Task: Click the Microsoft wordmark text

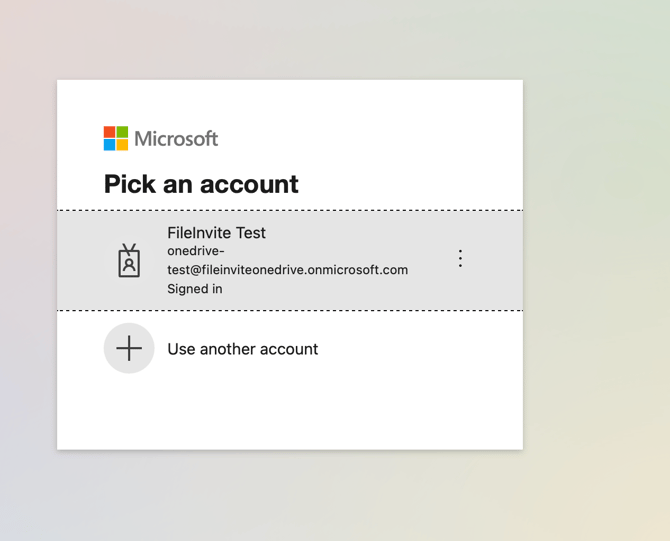Action: [x=176, y=139]
